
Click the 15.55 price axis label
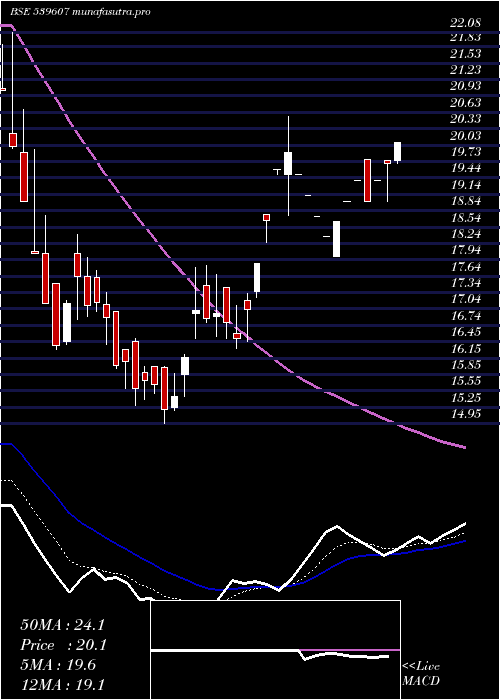click(x=466, y=381)
